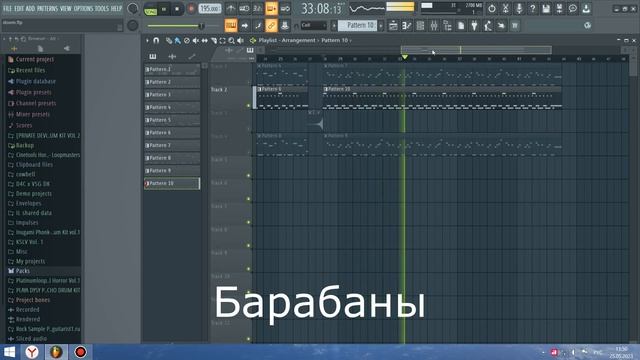Expand Current project in Browser
Image resolution: width=640 pixels, height=360 pixels.
click(x=35, y=60)
